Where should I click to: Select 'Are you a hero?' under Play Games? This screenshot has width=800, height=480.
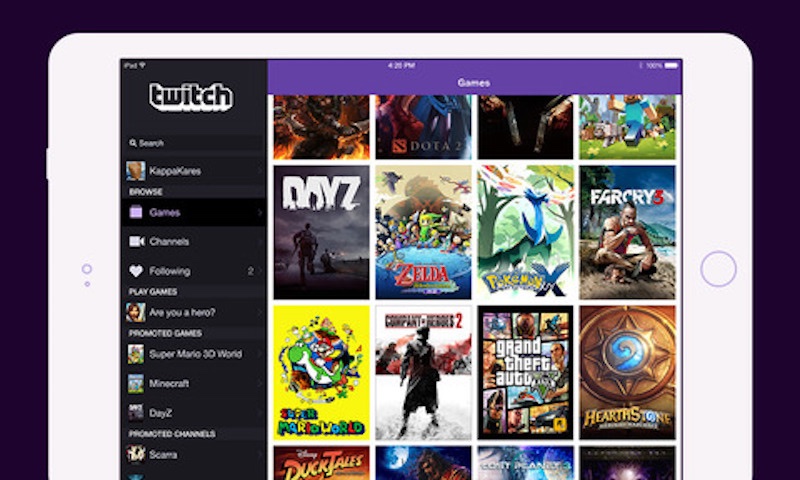(x=194, y=312)
